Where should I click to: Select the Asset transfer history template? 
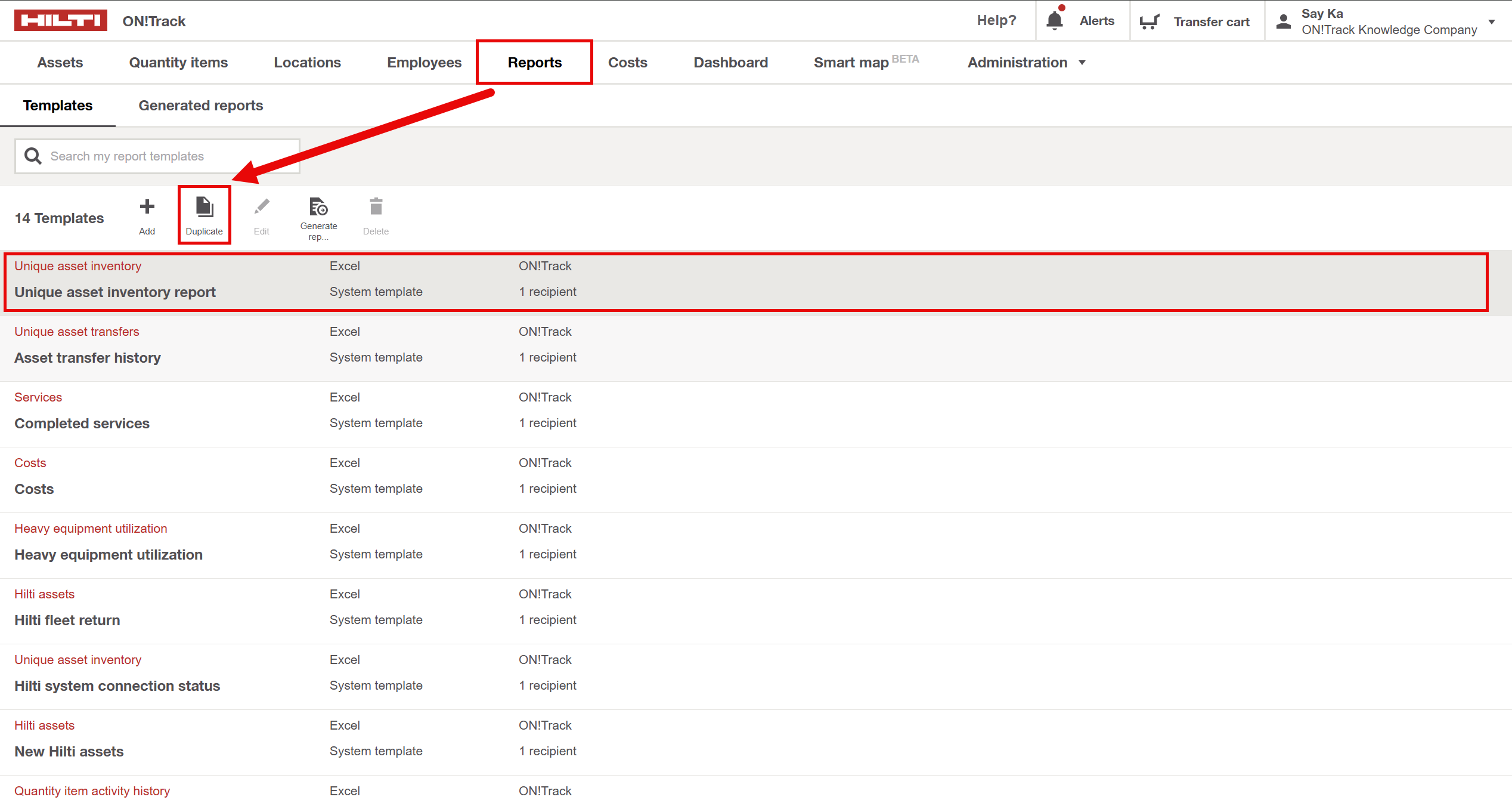88,358
